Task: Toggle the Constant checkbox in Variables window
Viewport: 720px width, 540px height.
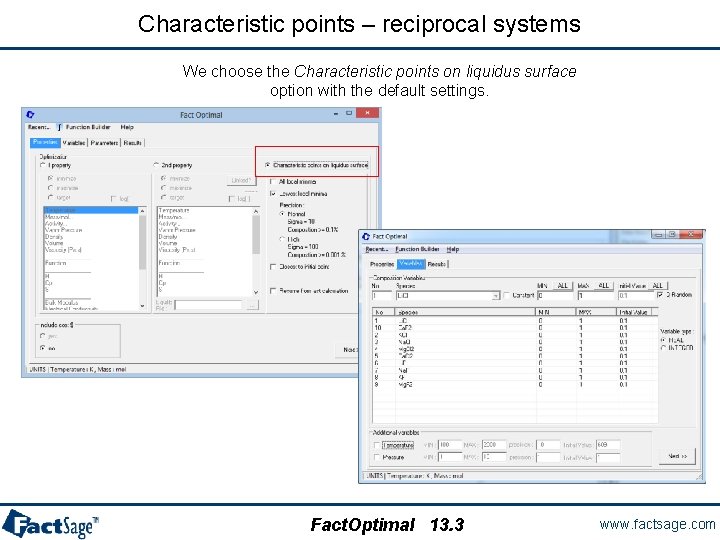Action: click(x=506, y=295)
